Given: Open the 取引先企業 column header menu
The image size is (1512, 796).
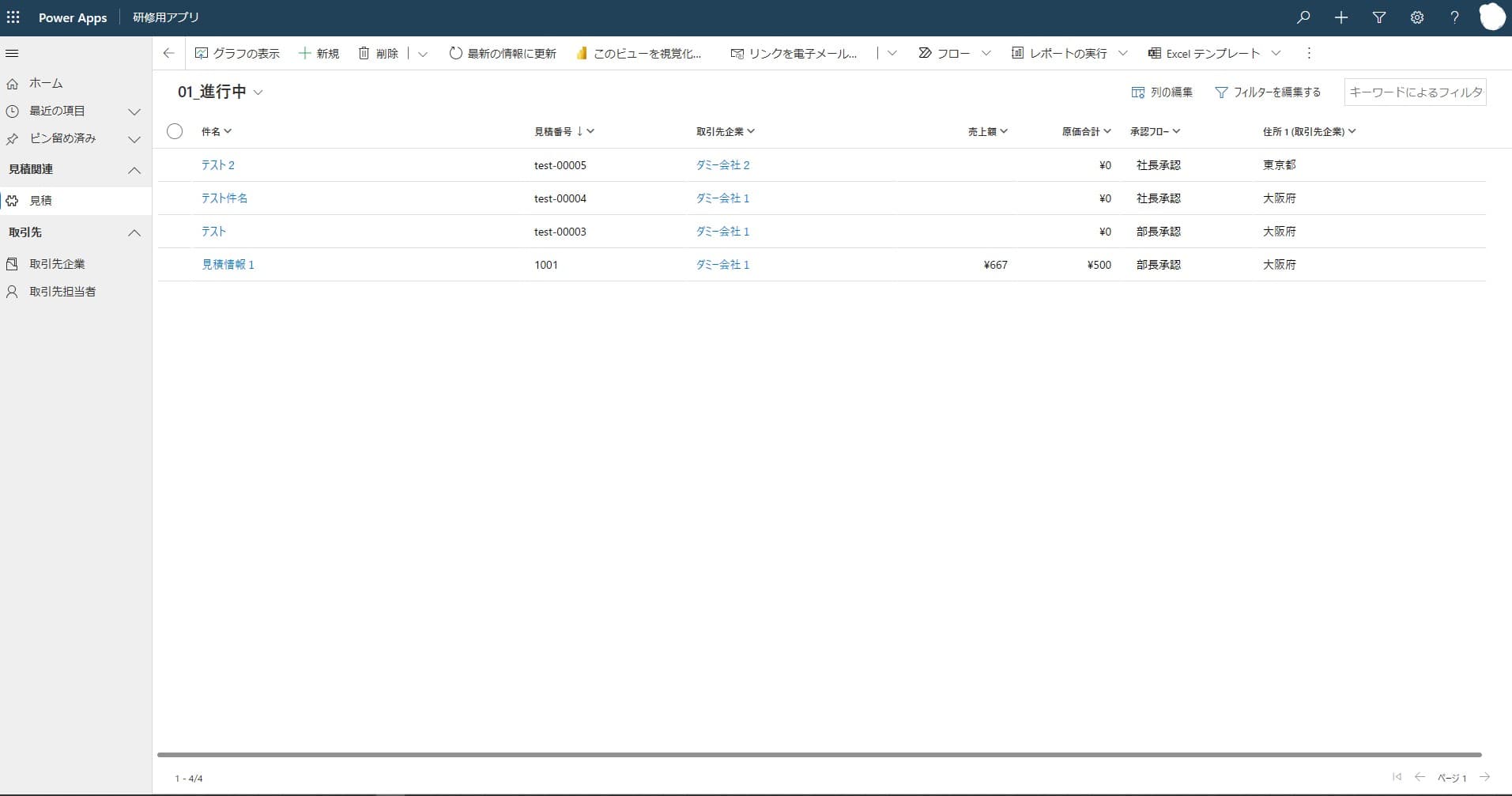Looking at the screenshot, I should click(726, 131).
